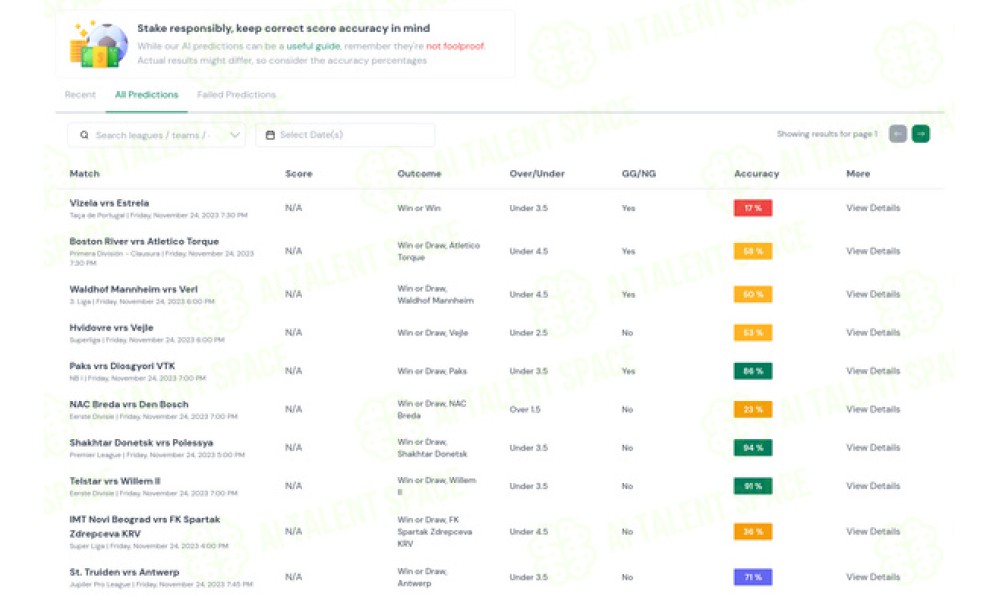Click the green 86 % accuracy badge
The height and width of the screenshot is (600, 1000).
pos(753,371)
